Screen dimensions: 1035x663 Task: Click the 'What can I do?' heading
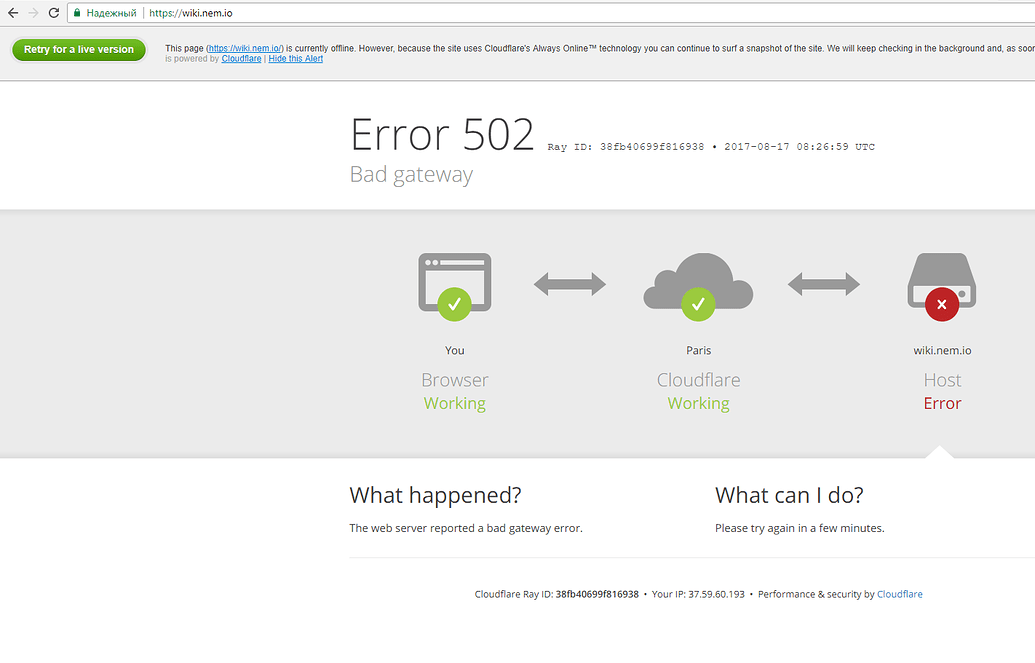pos(789,495)
